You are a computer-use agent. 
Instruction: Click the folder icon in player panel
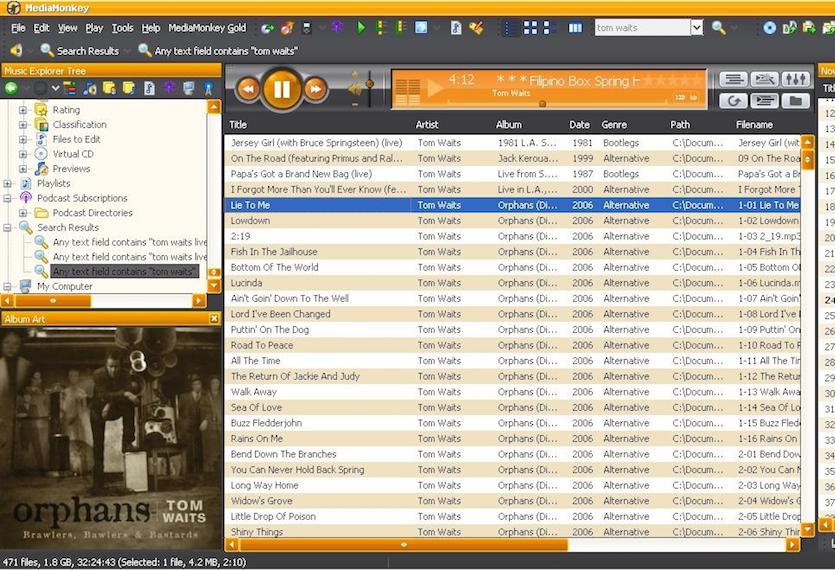point(795,101)
